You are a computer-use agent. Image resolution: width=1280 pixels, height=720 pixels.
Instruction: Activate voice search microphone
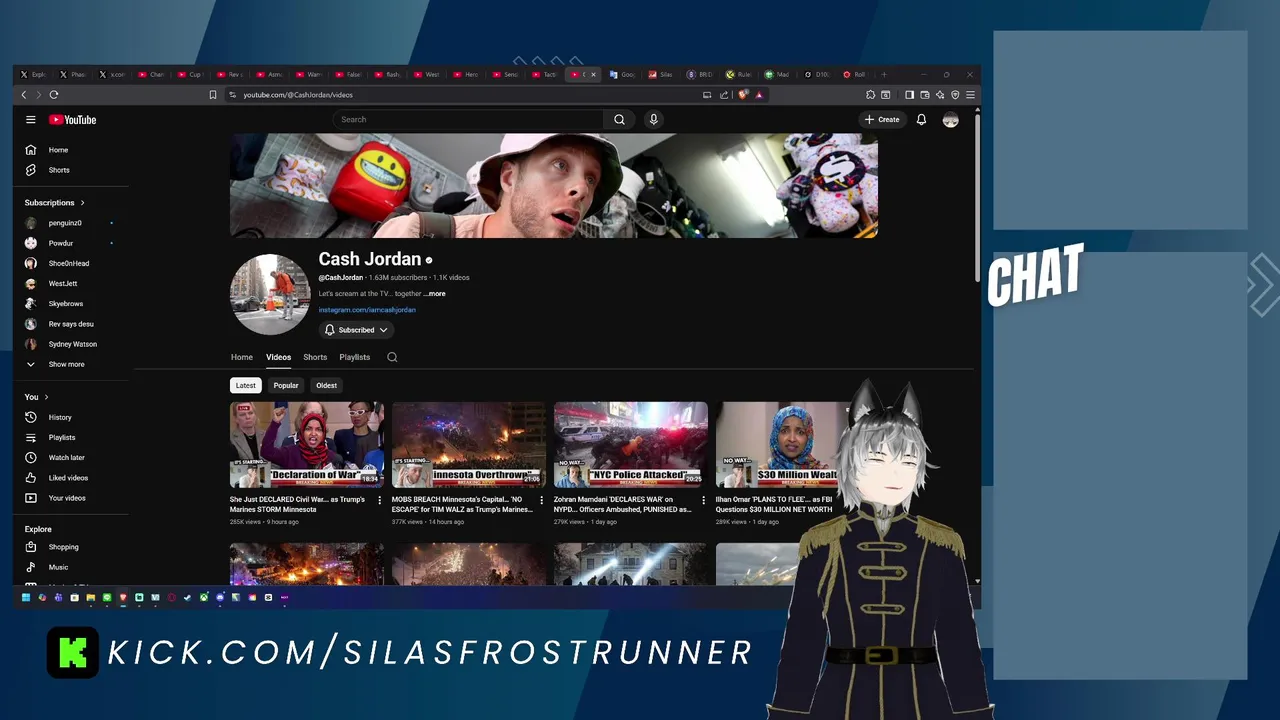(x=653, y=120)
